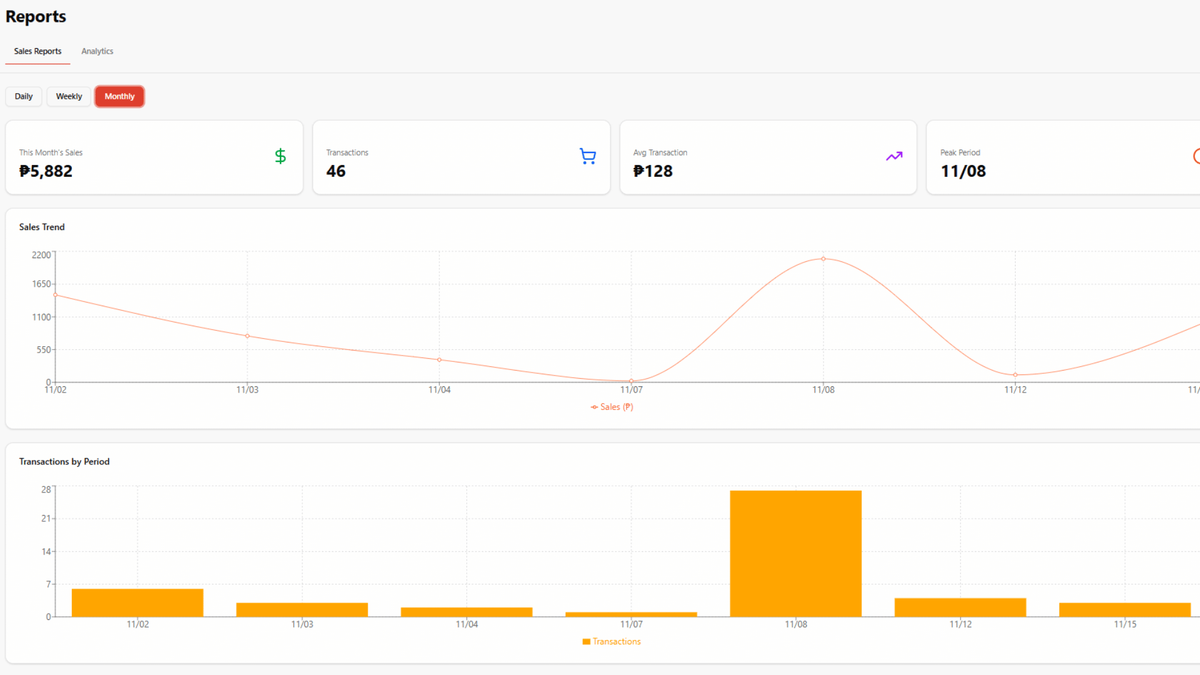Click the 1650 y-axis label

tap(41, 284)
